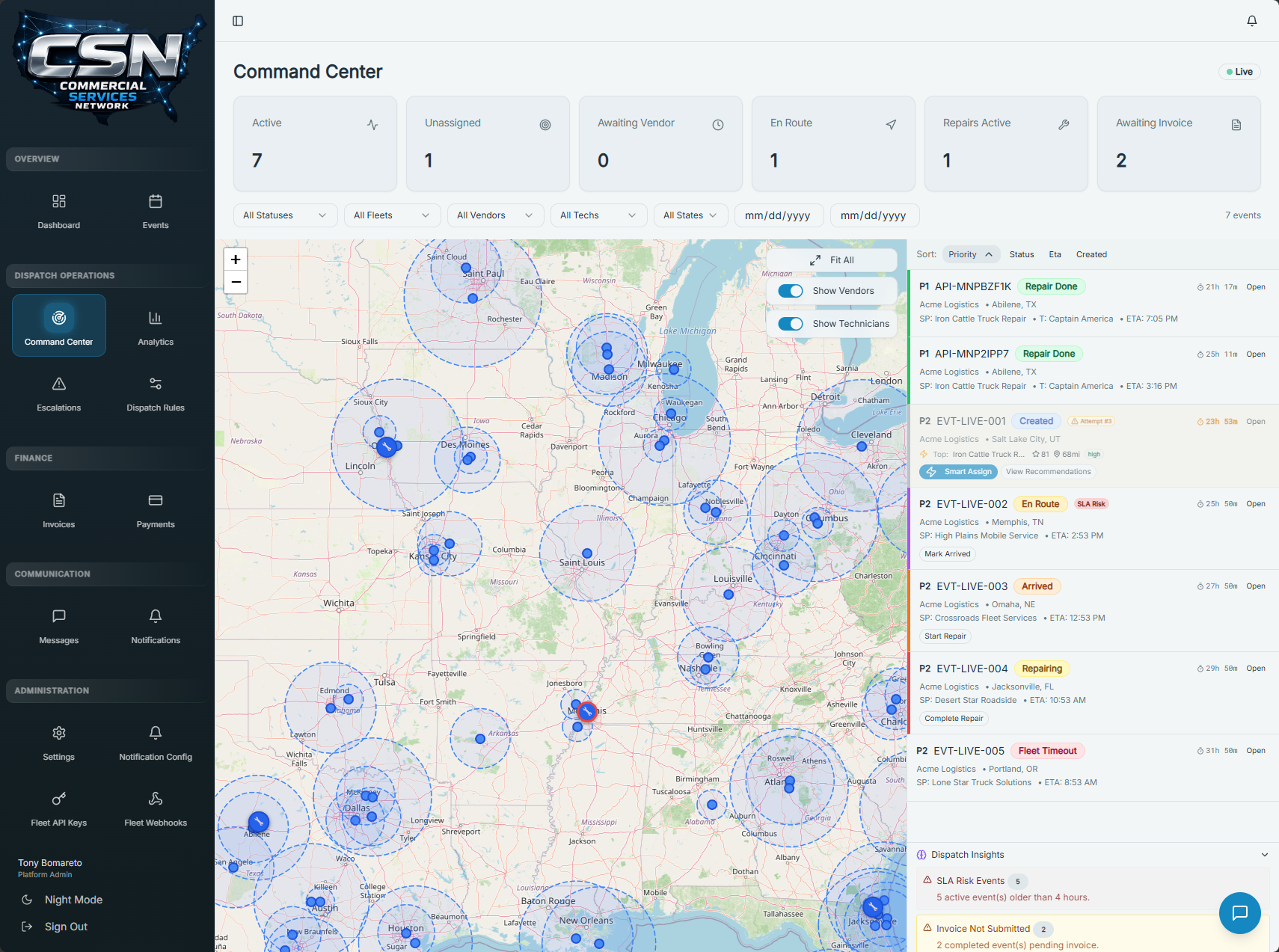Open the All Vendors dropdown
This screenshot has width=1279, height=952.
click(x=495, y=215)
